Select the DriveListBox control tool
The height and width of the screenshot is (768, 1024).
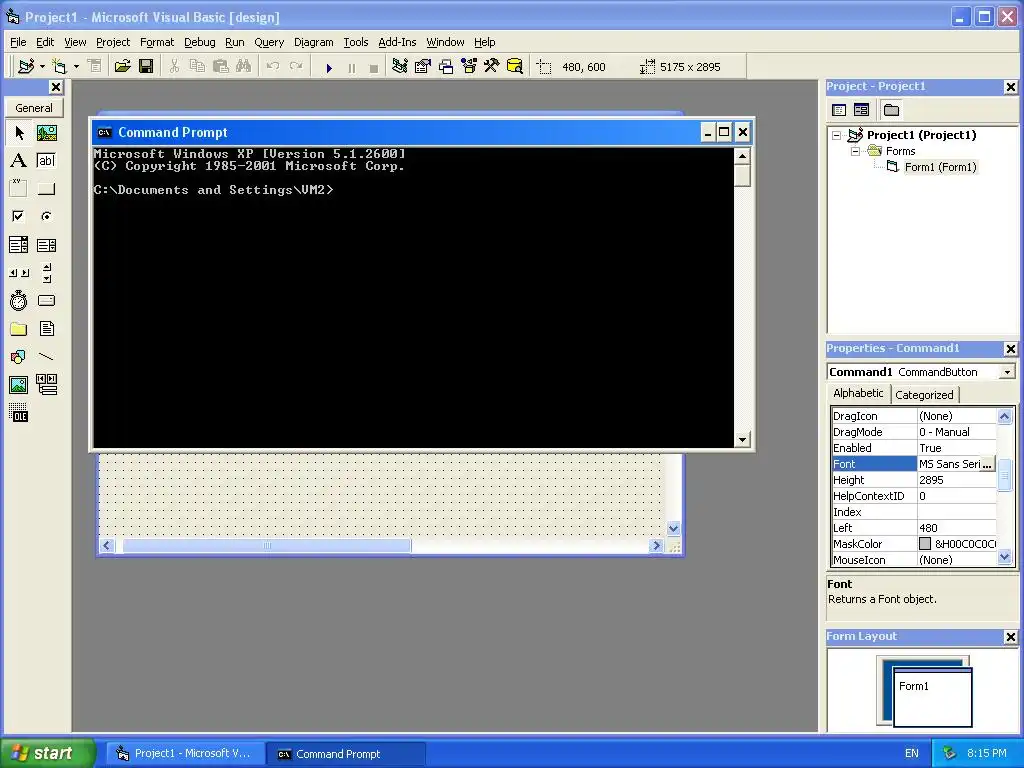pyautogui.click(x=46, y=300)
